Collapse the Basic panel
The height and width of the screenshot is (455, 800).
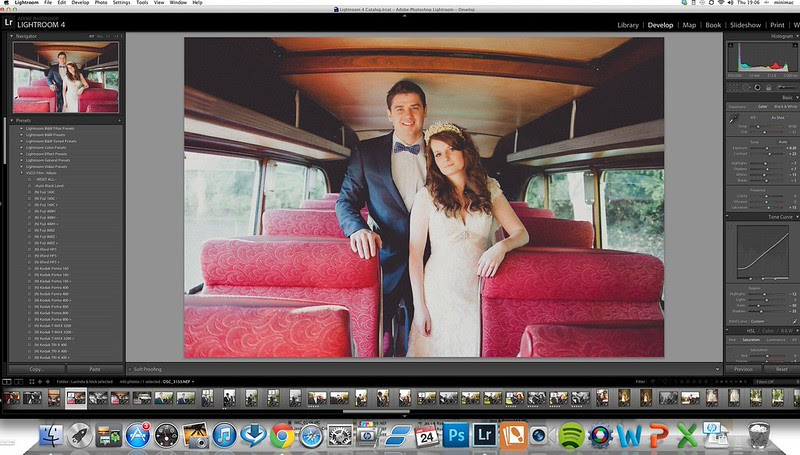[797, 97]
